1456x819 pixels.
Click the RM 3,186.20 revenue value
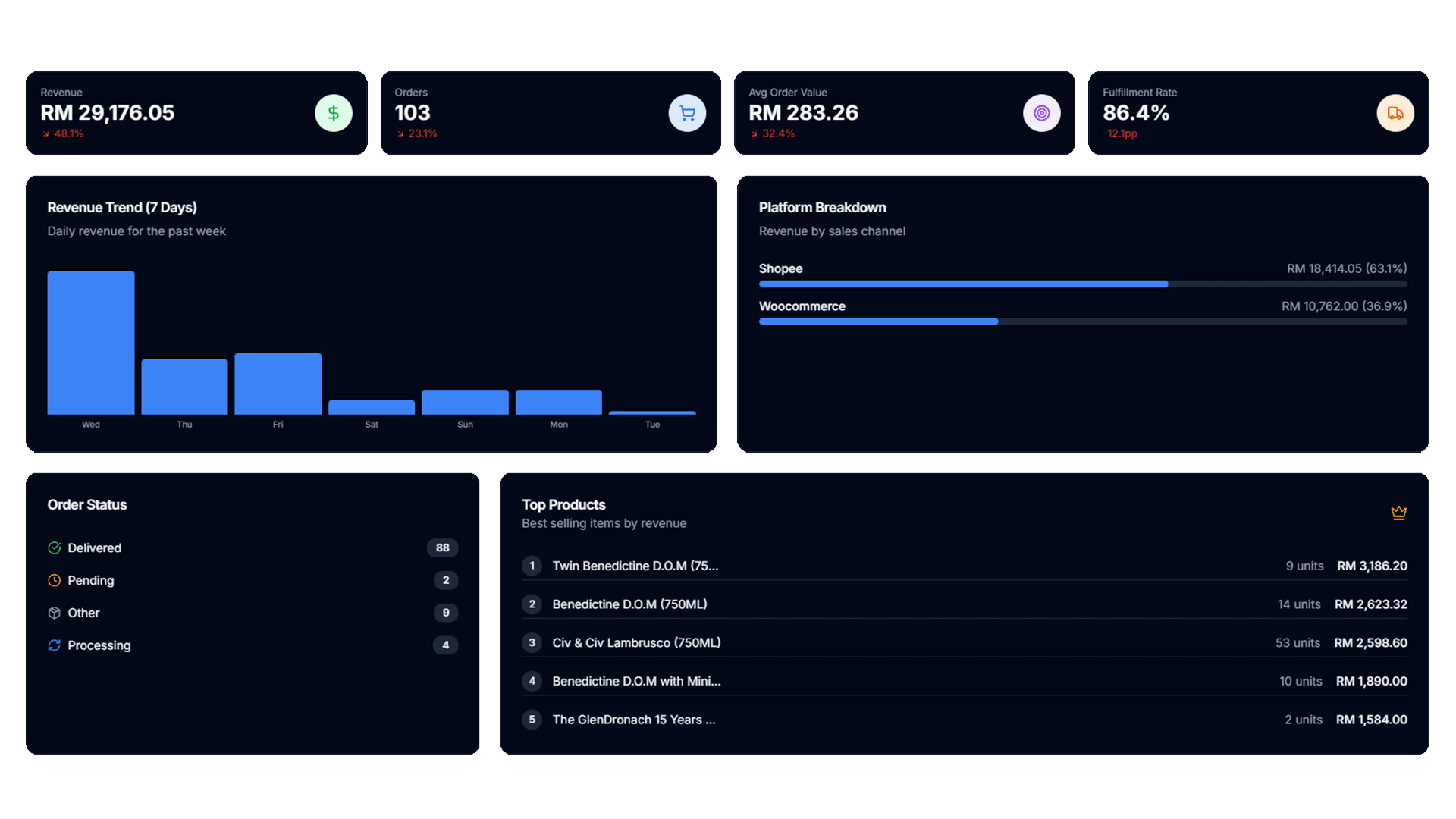pyautogui.click(x=1373, y=566)
